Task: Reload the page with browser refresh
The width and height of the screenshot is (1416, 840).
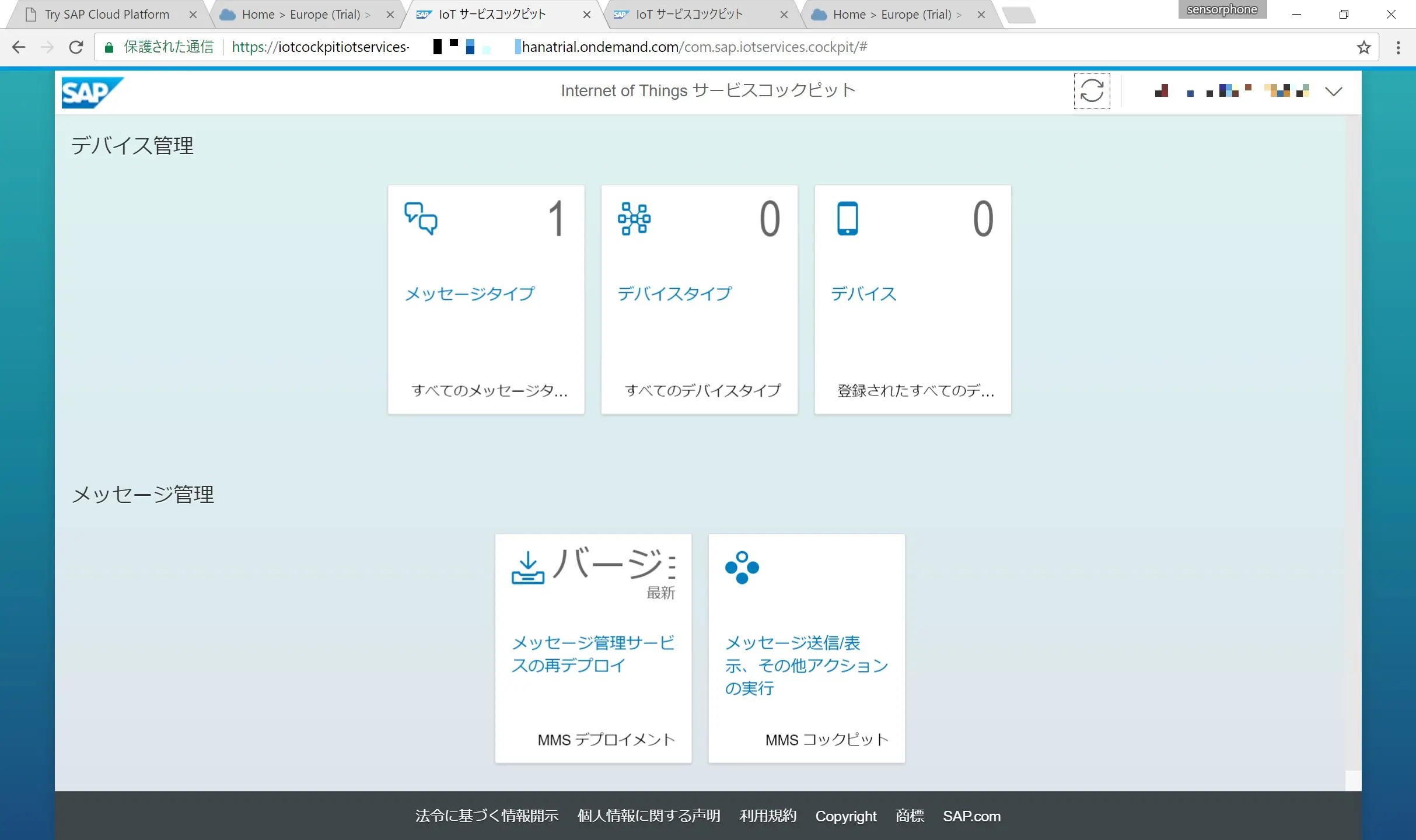Action: (76, 47)
